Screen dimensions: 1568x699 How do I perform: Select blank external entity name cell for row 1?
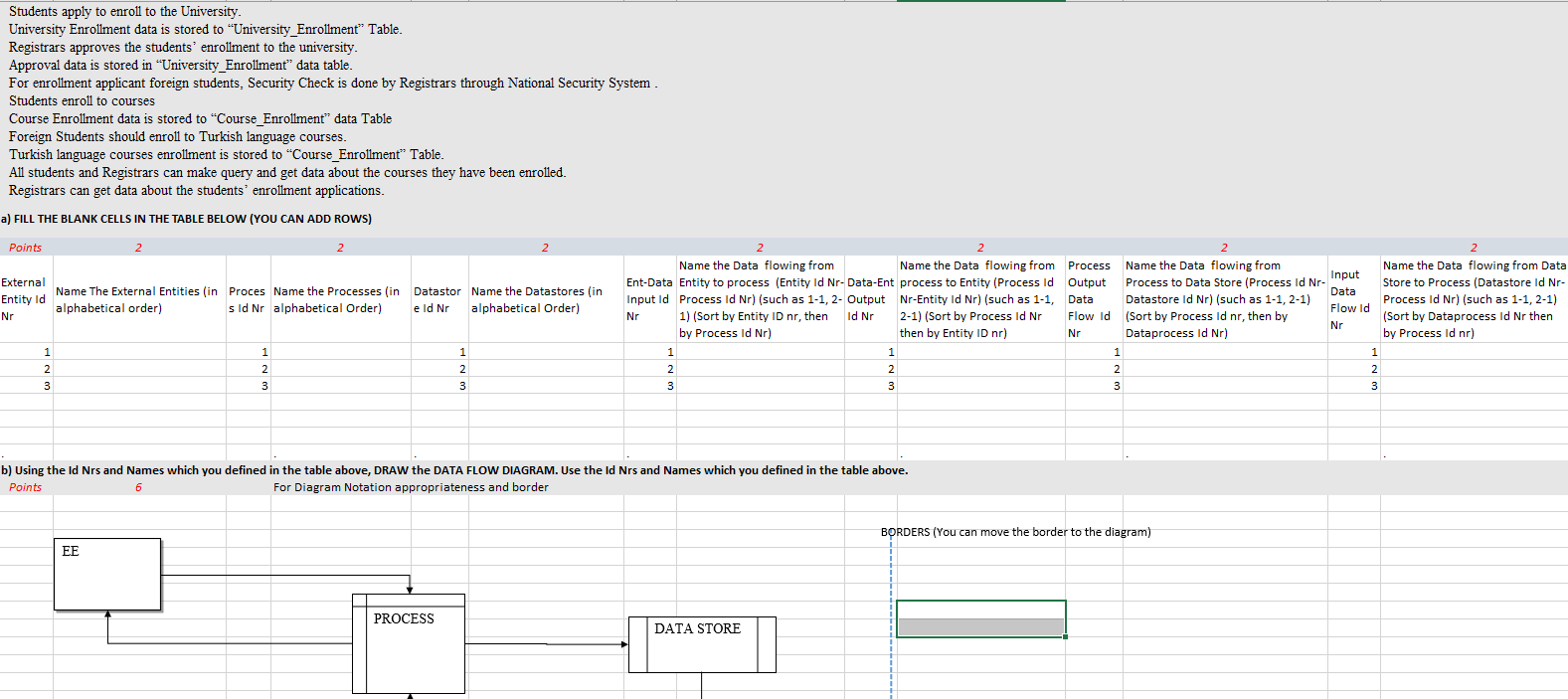tap(139, 352)
